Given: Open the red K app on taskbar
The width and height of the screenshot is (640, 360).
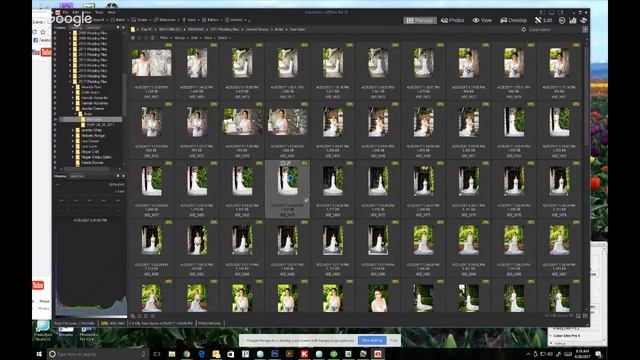Looking at the screenshot, I should (x=304, y=354).
